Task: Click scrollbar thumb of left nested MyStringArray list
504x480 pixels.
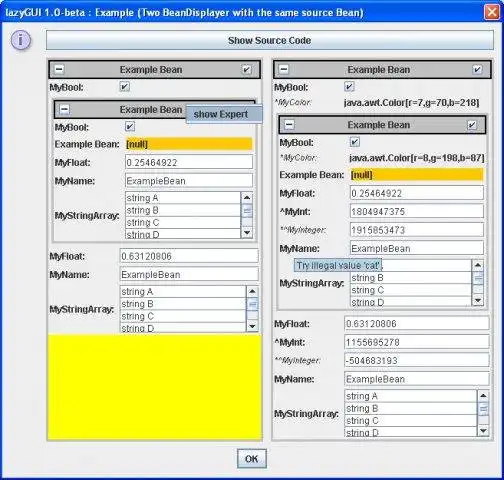Action: [247, 211]
